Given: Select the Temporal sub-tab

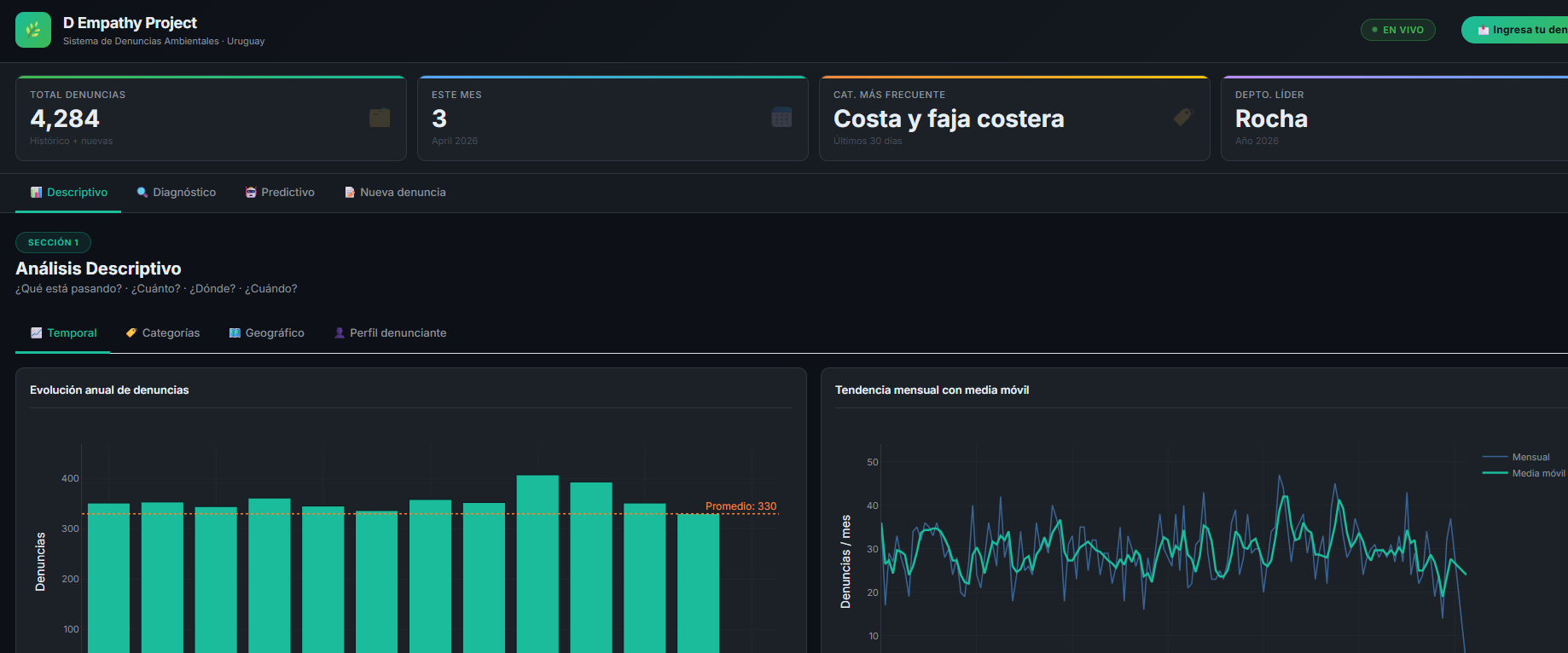Looking at the screenshot, I should [x=64, y=333].
